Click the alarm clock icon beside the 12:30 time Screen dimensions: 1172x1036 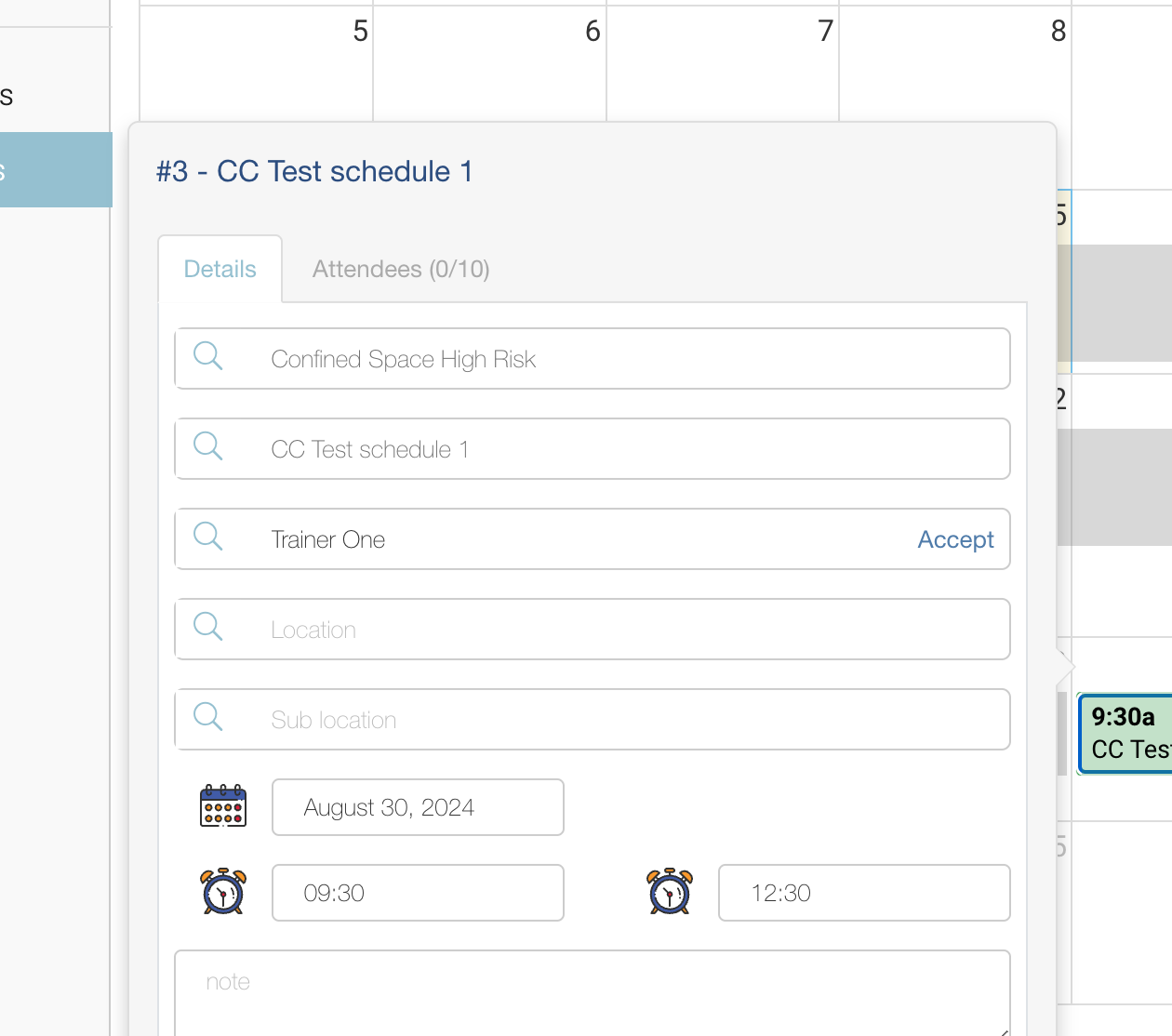(x=668, y=891)
